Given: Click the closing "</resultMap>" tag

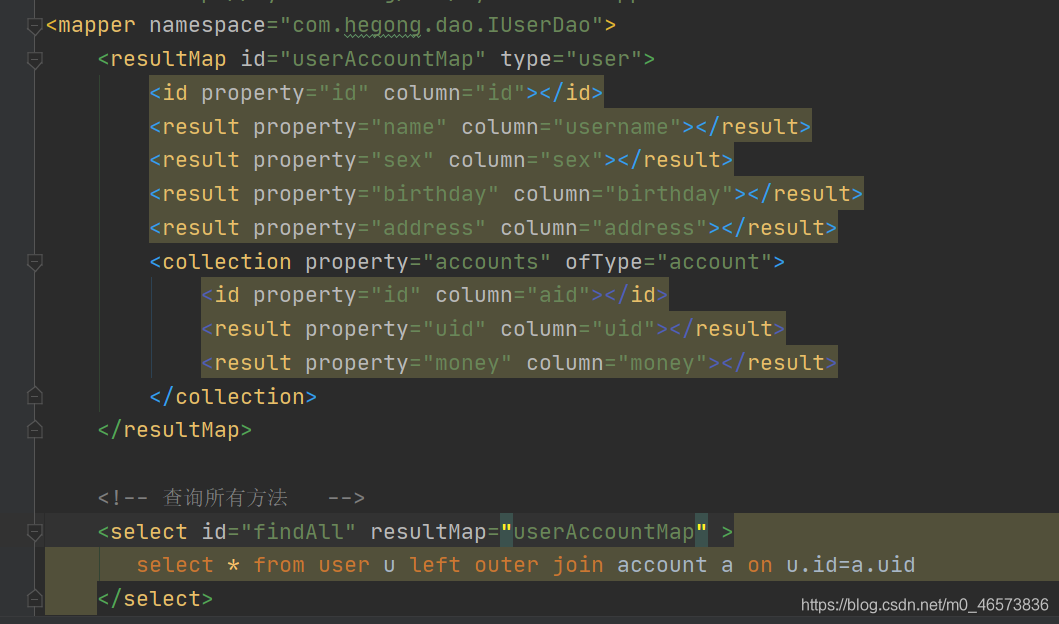Looking at the screenshot, I should [175, 430].
